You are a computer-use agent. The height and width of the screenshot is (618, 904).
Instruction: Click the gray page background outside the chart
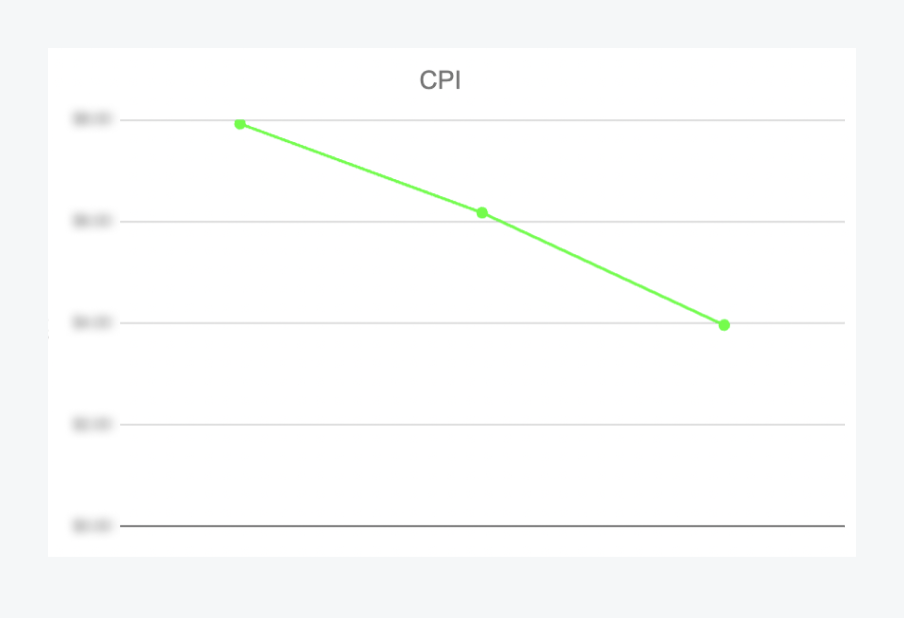[450, 590]
